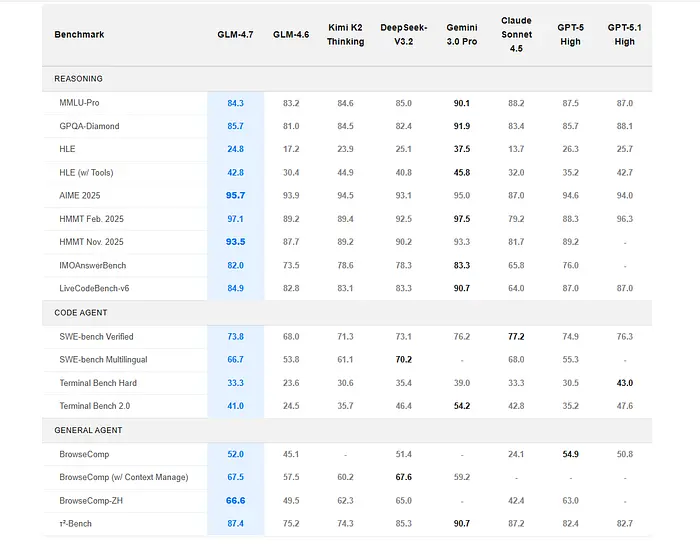Select the Kimi K2 Thinking column header

(346, 35)
